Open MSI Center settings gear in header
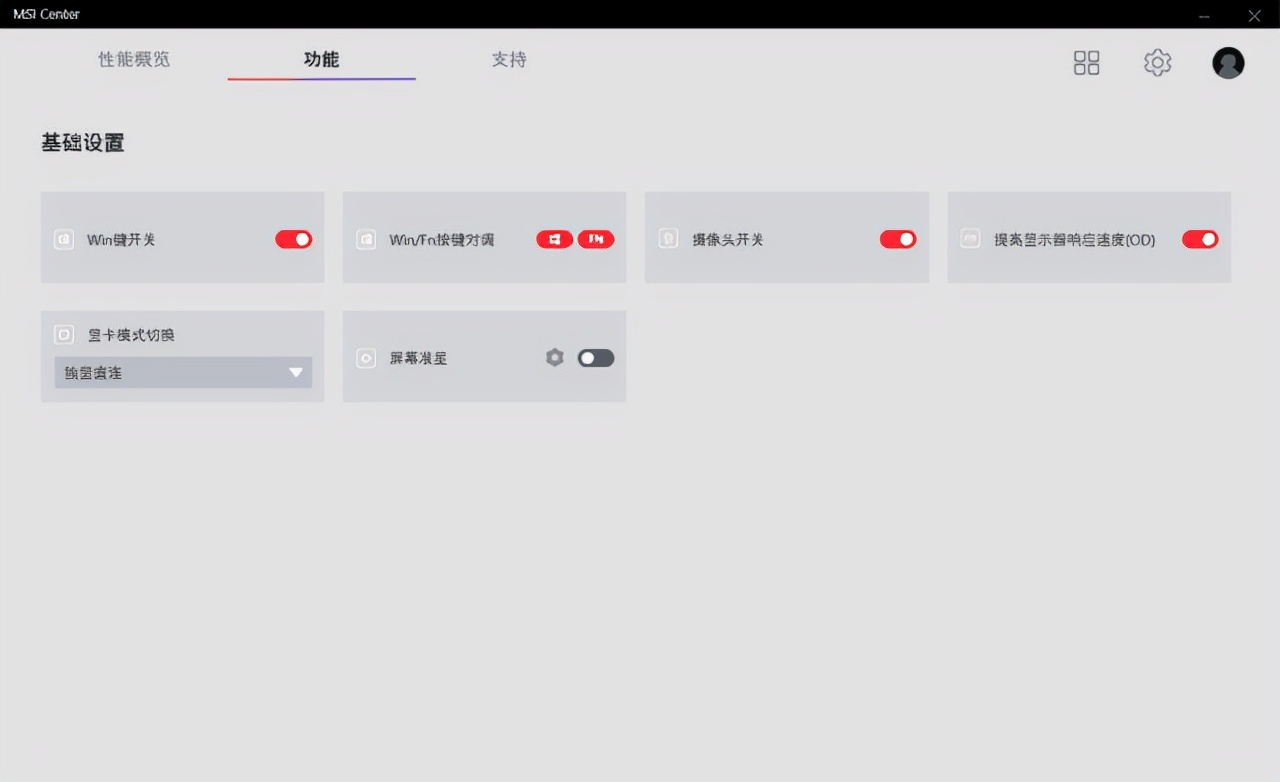 click(1157, 63)
